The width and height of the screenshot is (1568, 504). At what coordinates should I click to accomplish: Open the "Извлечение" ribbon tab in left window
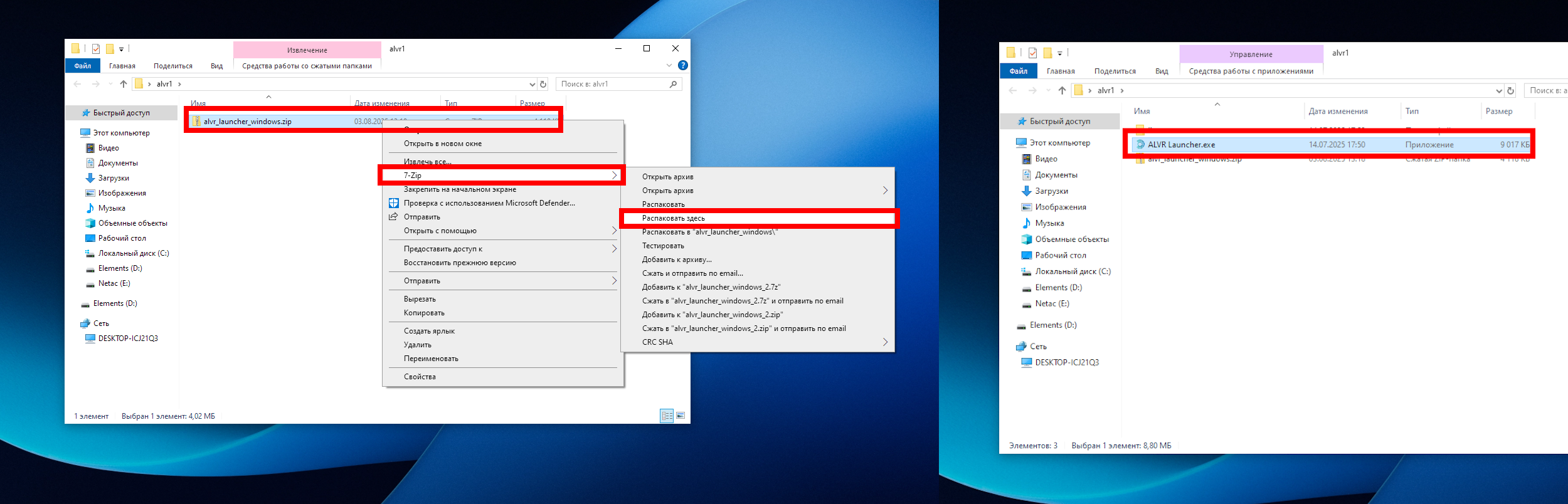click(307, 50)
